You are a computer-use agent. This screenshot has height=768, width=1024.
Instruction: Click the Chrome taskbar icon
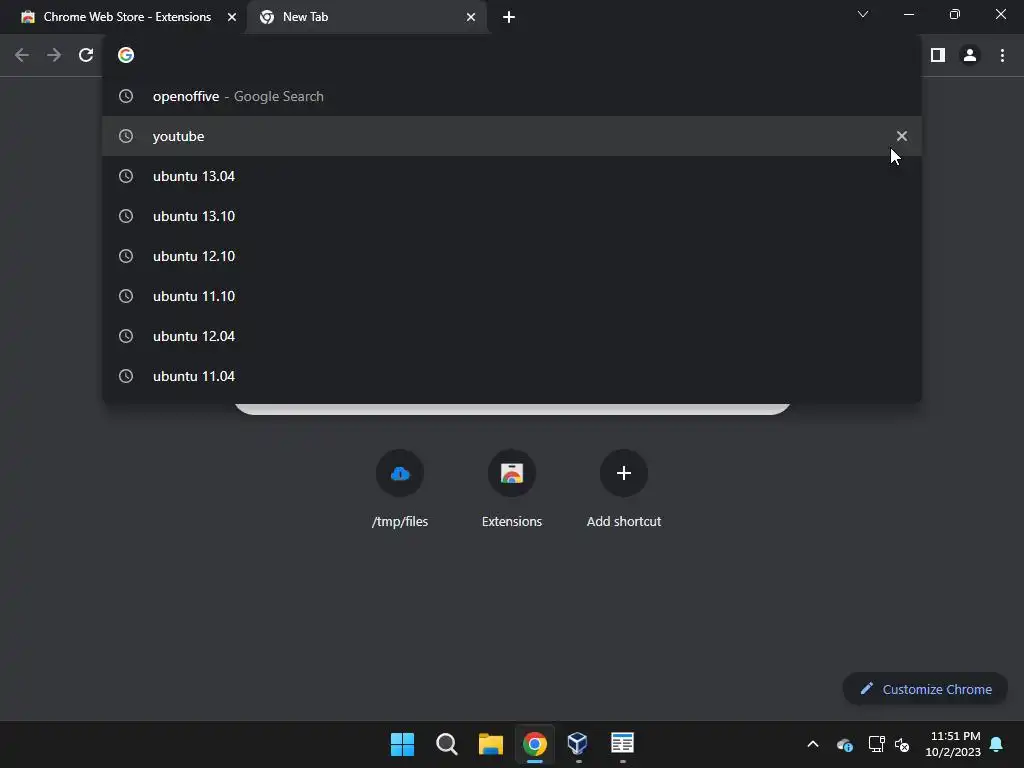[x=535, y=744]
